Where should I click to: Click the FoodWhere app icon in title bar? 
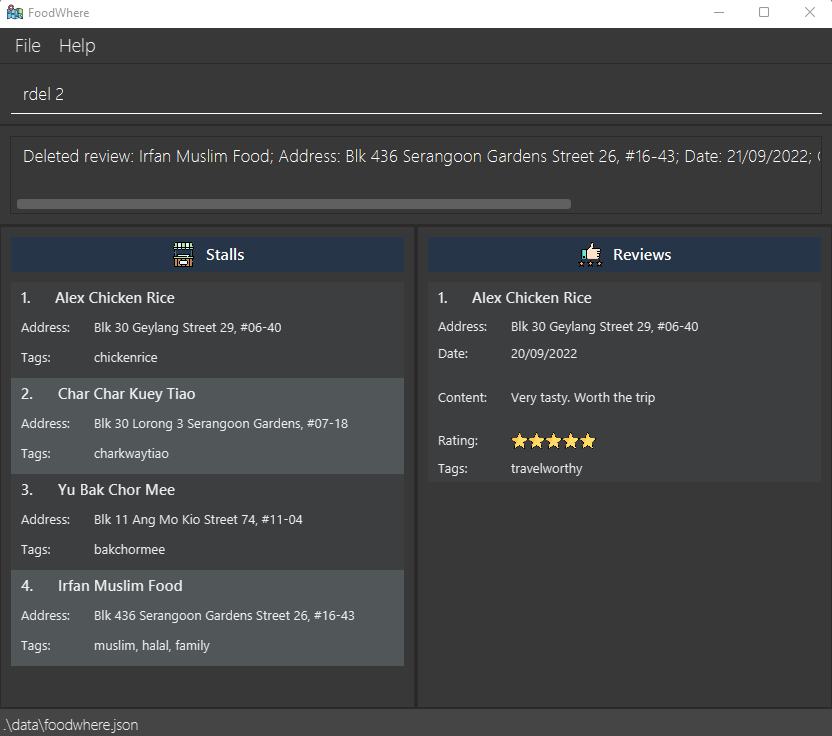pos(15,12)
